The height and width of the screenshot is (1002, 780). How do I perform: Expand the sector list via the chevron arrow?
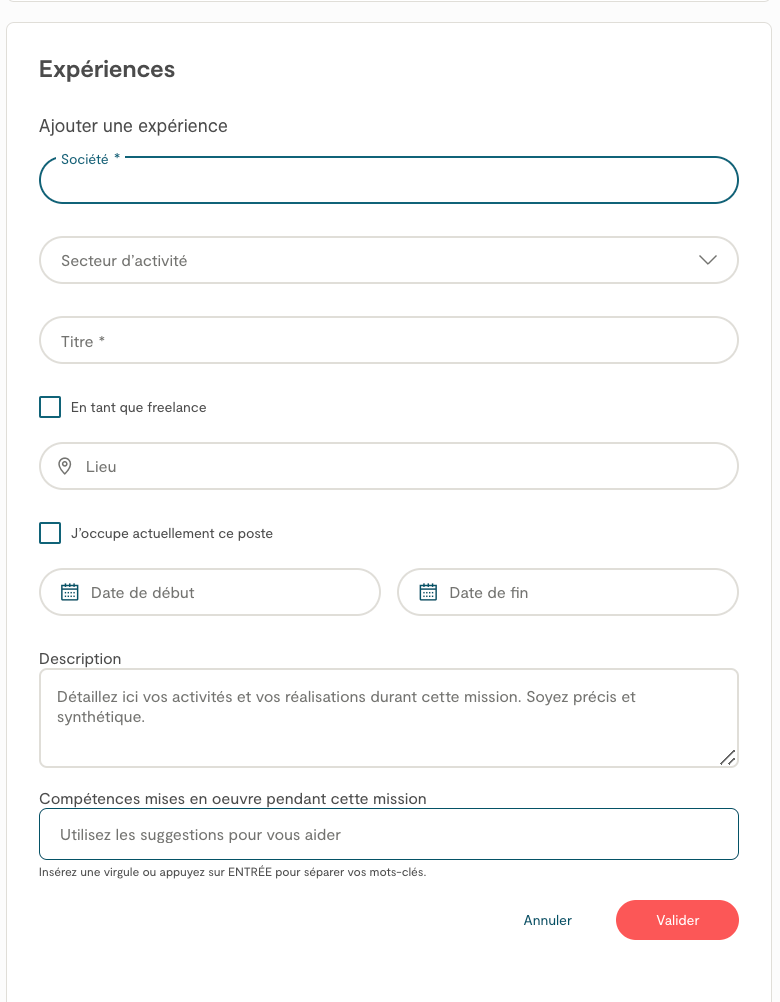[x=708, y=260]
